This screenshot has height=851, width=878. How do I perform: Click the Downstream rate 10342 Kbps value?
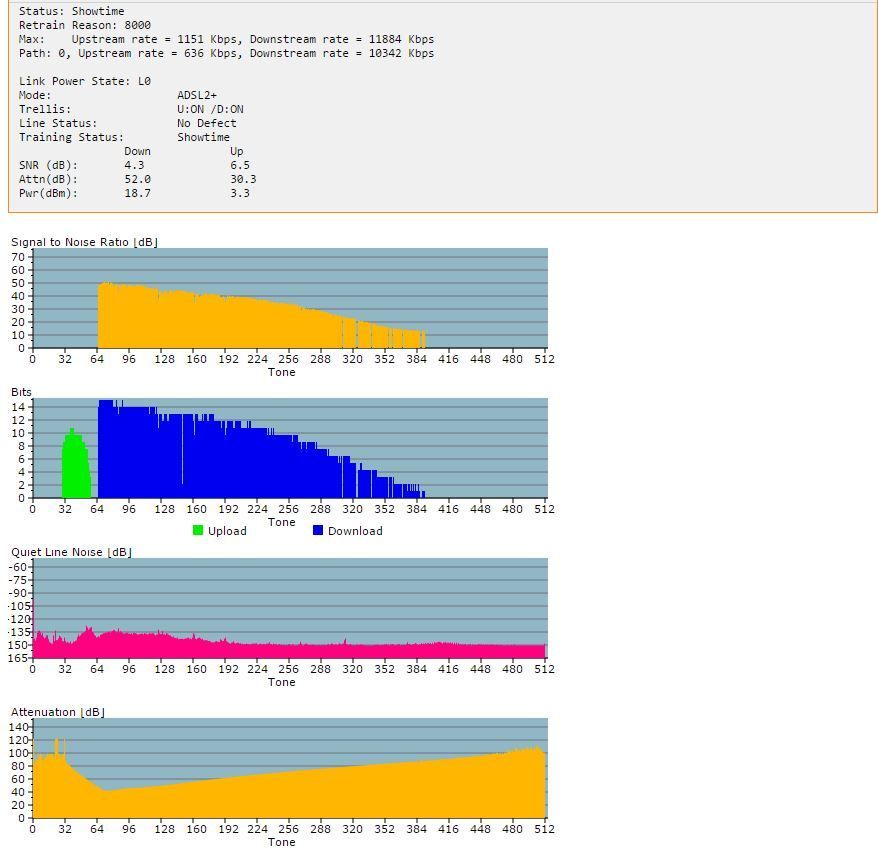(x=401, y=53)
